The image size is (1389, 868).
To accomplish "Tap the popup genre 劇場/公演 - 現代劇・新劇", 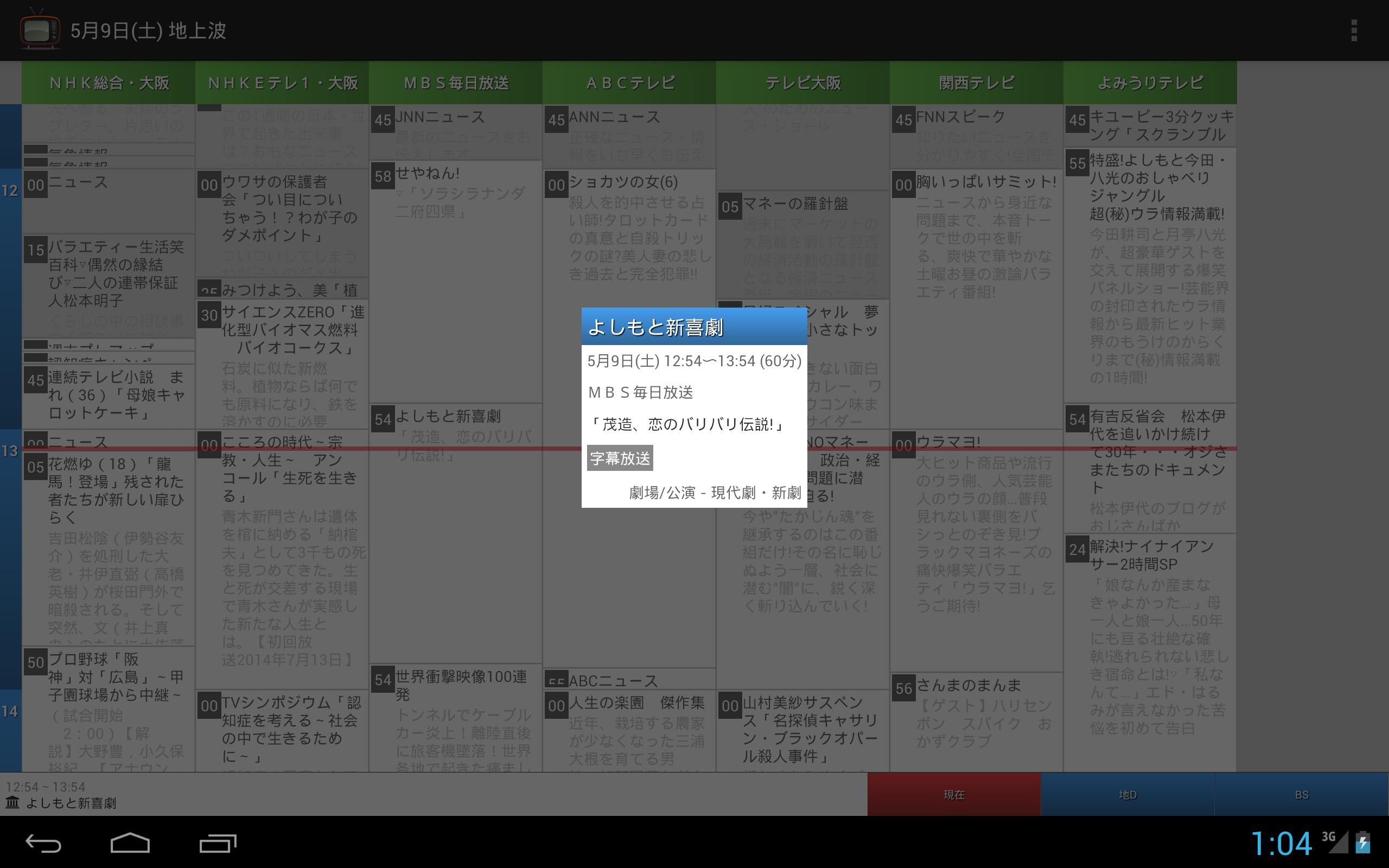I will 715,493.
